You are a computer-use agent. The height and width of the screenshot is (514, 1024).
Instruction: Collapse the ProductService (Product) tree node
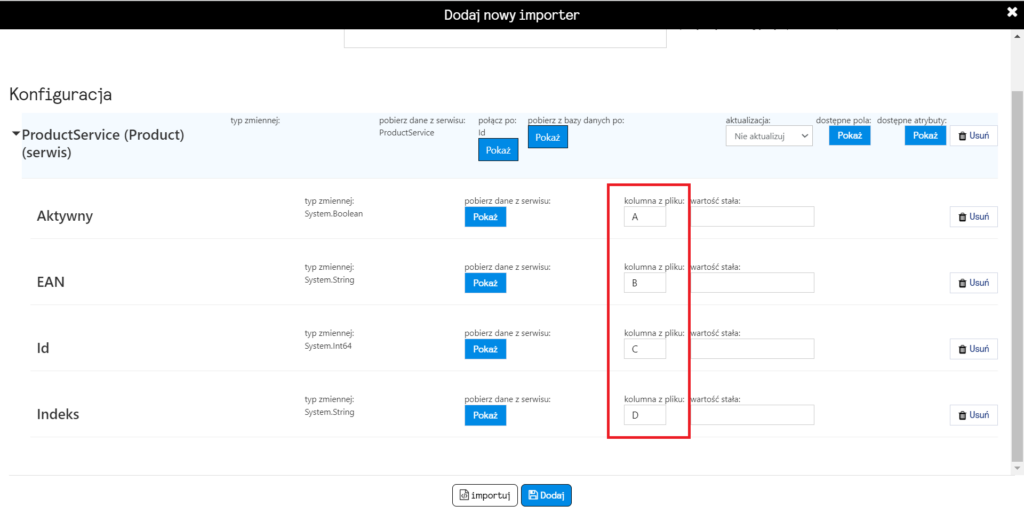(x=15, y=135)
